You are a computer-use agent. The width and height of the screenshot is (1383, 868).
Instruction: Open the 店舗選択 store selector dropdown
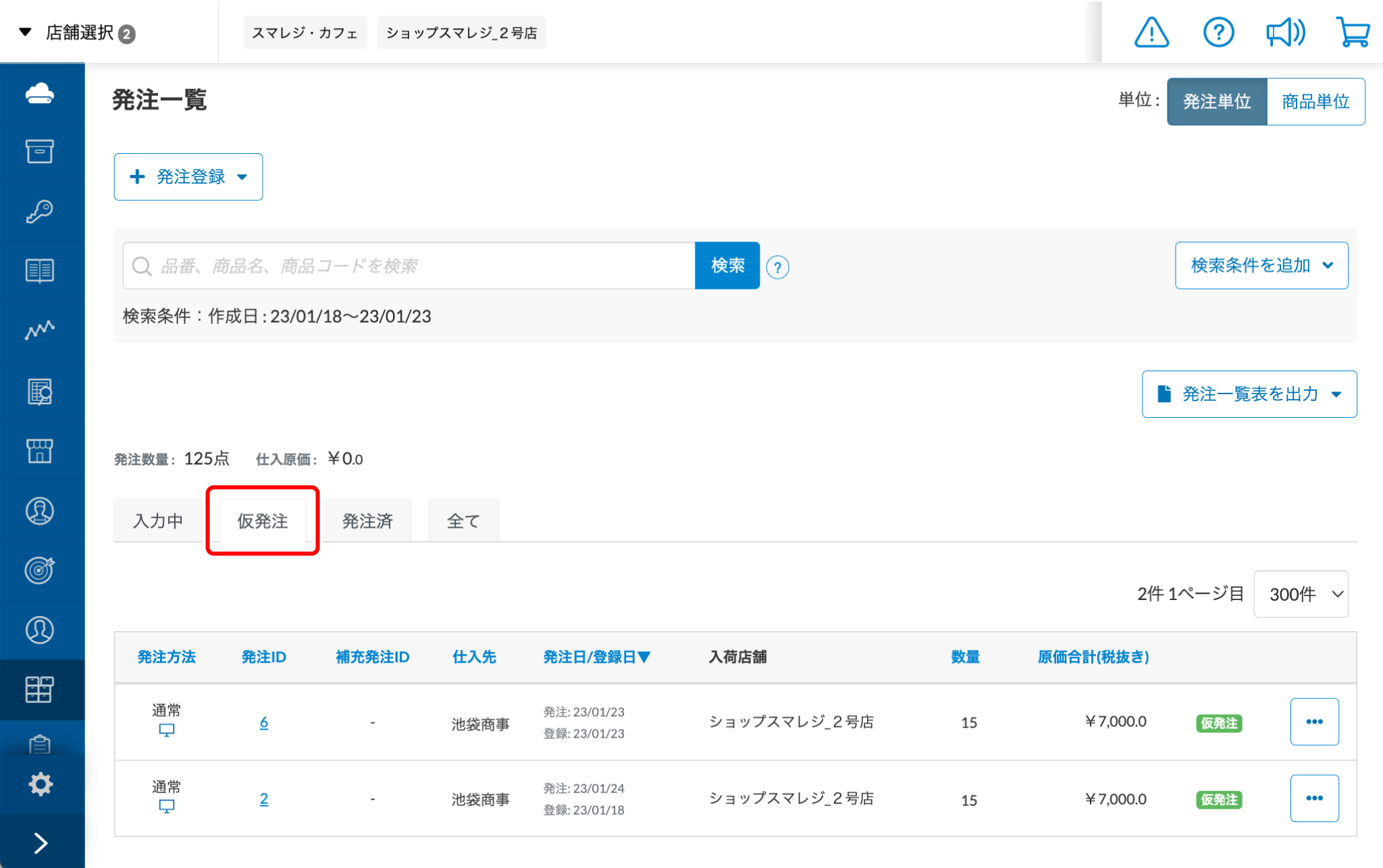(78, 32)
